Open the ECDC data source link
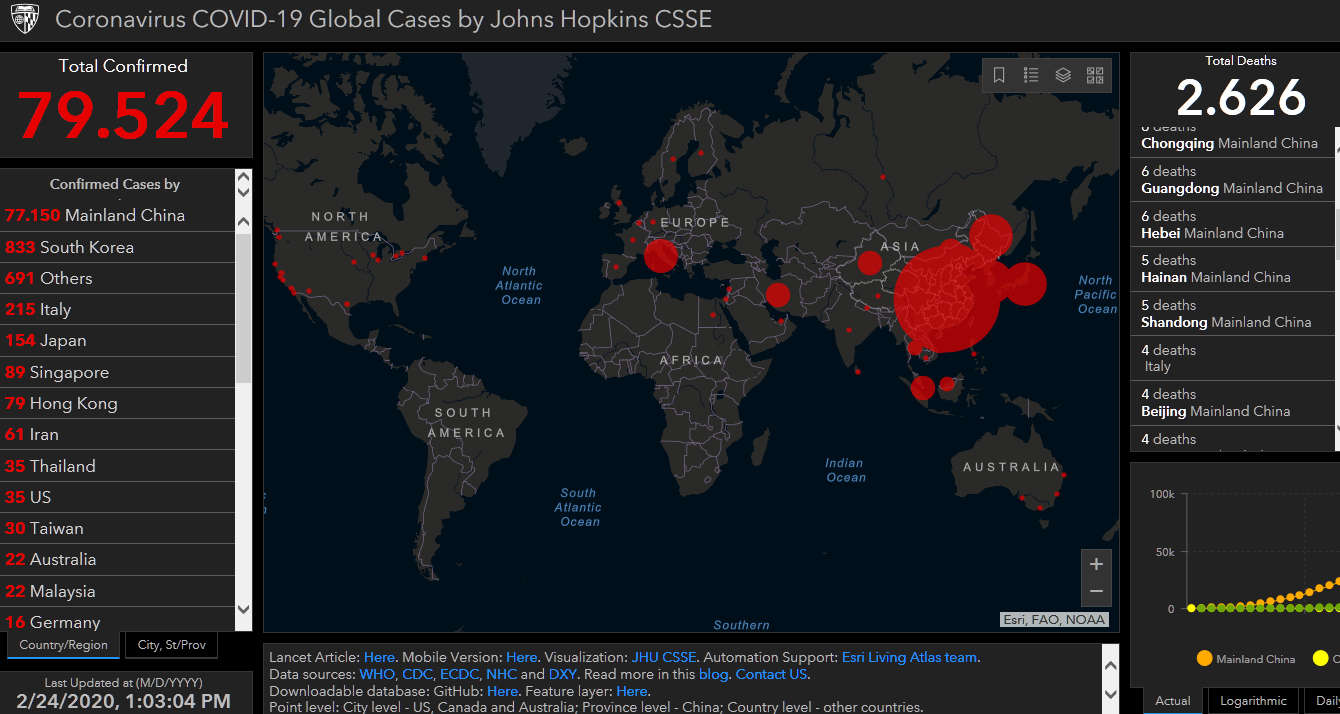 click(460, 674)
